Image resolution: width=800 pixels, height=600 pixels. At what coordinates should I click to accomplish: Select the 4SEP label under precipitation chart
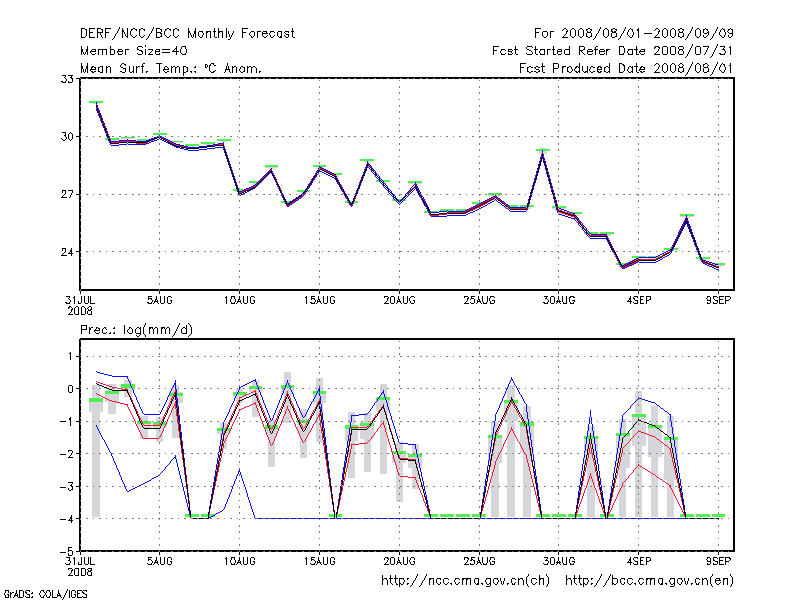click(639, 560)
